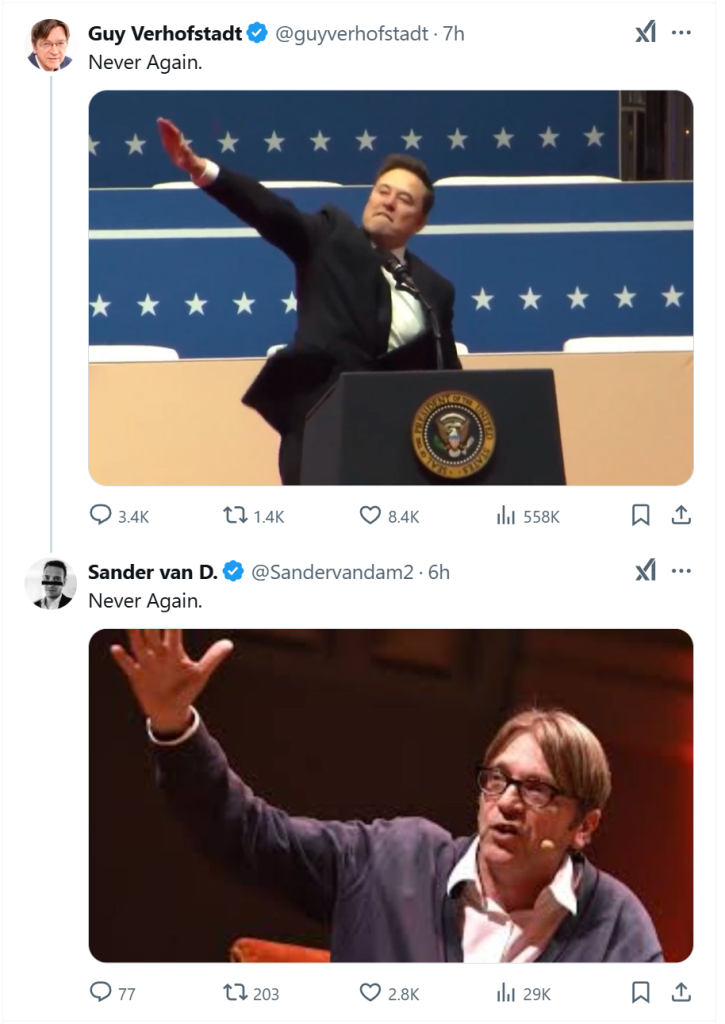Image resolution: width=725 pixels, height=1024 pixels.
Task: Open Grok on Guy Verhofstadt's tweet
Action: [646, 33]
